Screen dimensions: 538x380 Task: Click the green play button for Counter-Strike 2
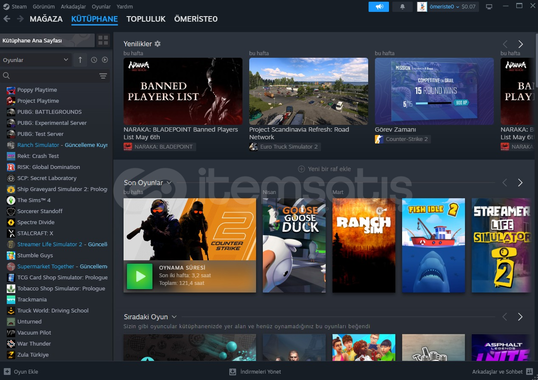pos(140,276)
